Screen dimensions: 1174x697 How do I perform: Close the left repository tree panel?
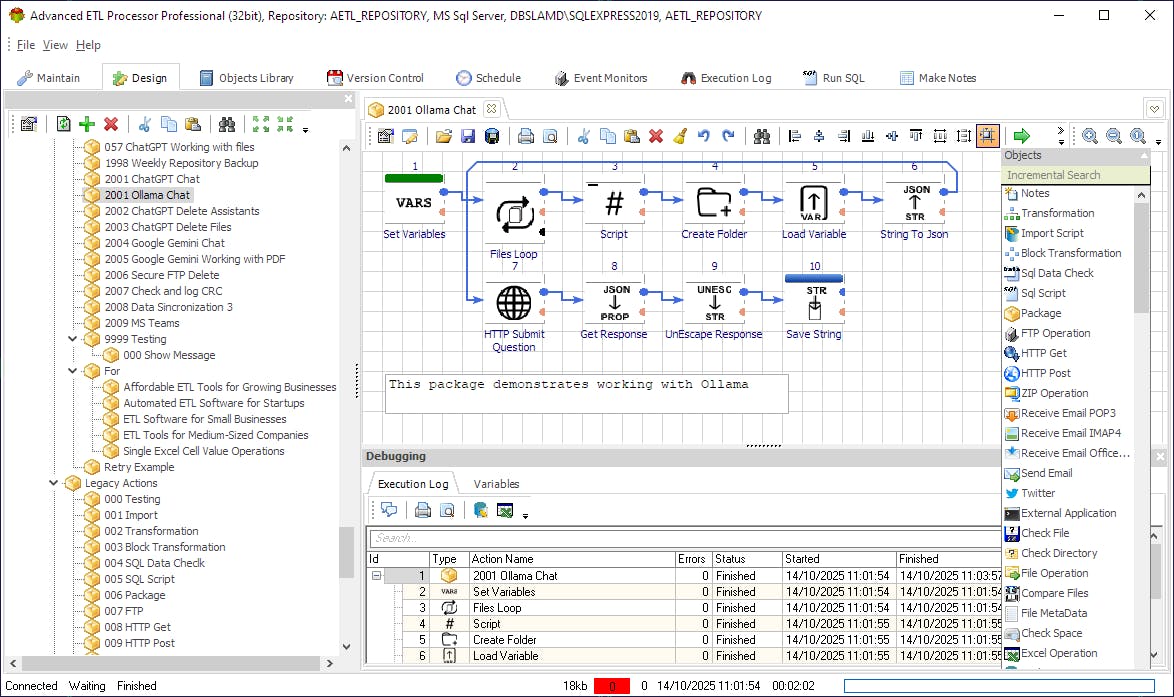[x=348, y=98]
